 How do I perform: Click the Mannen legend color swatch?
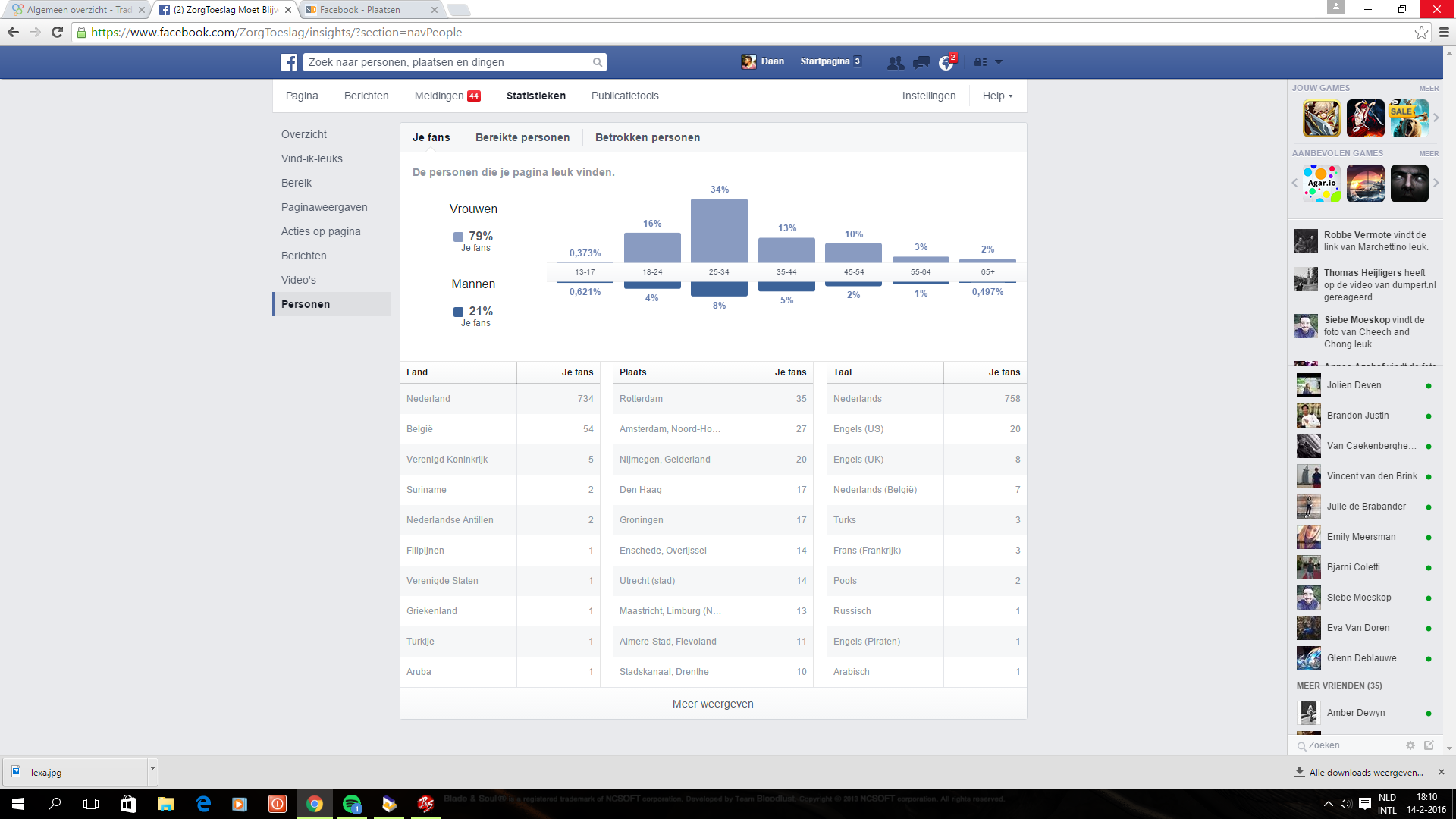click(x=458, y=312)
